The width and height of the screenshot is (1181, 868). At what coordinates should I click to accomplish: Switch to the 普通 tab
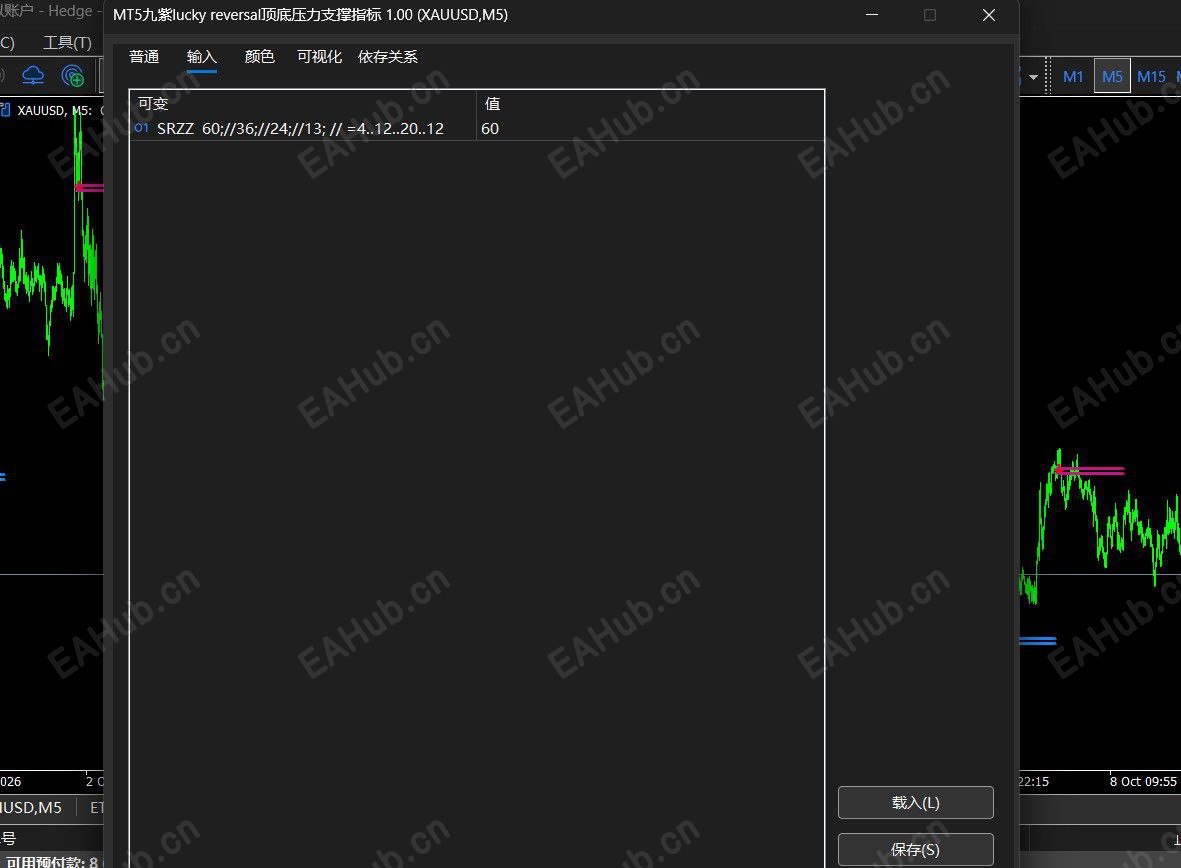144,57
